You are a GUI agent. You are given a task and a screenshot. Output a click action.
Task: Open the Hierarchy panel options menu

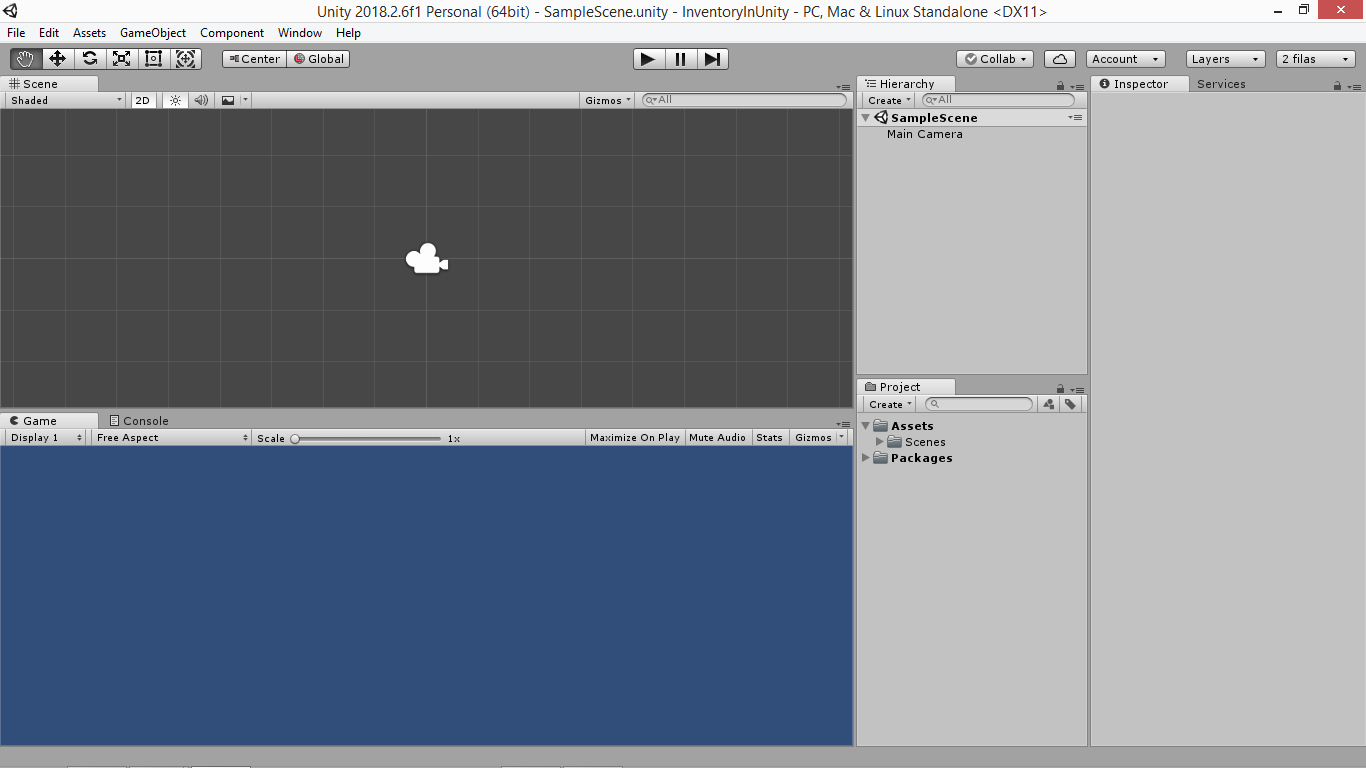(x=1078, y=87)
